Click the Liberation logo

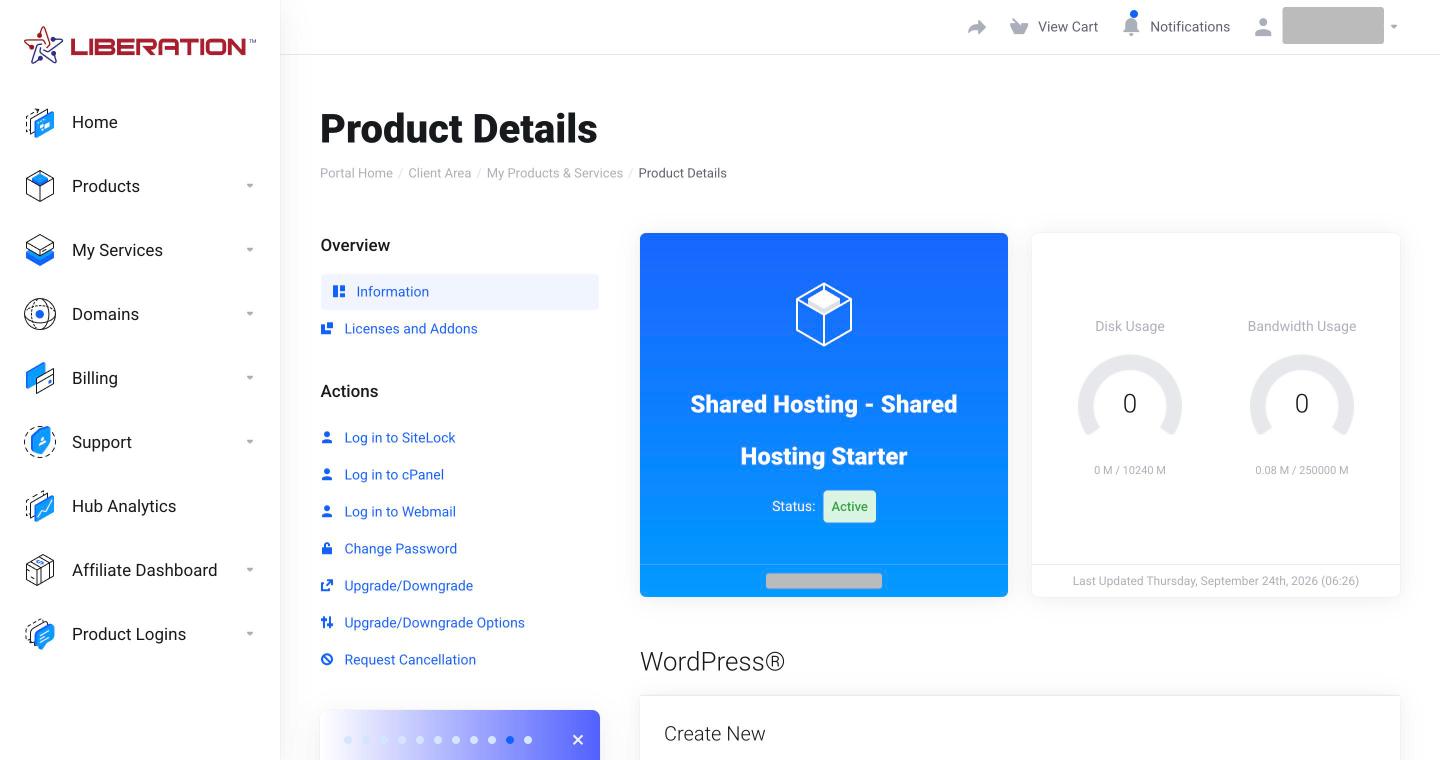click(x=140, y=45)
